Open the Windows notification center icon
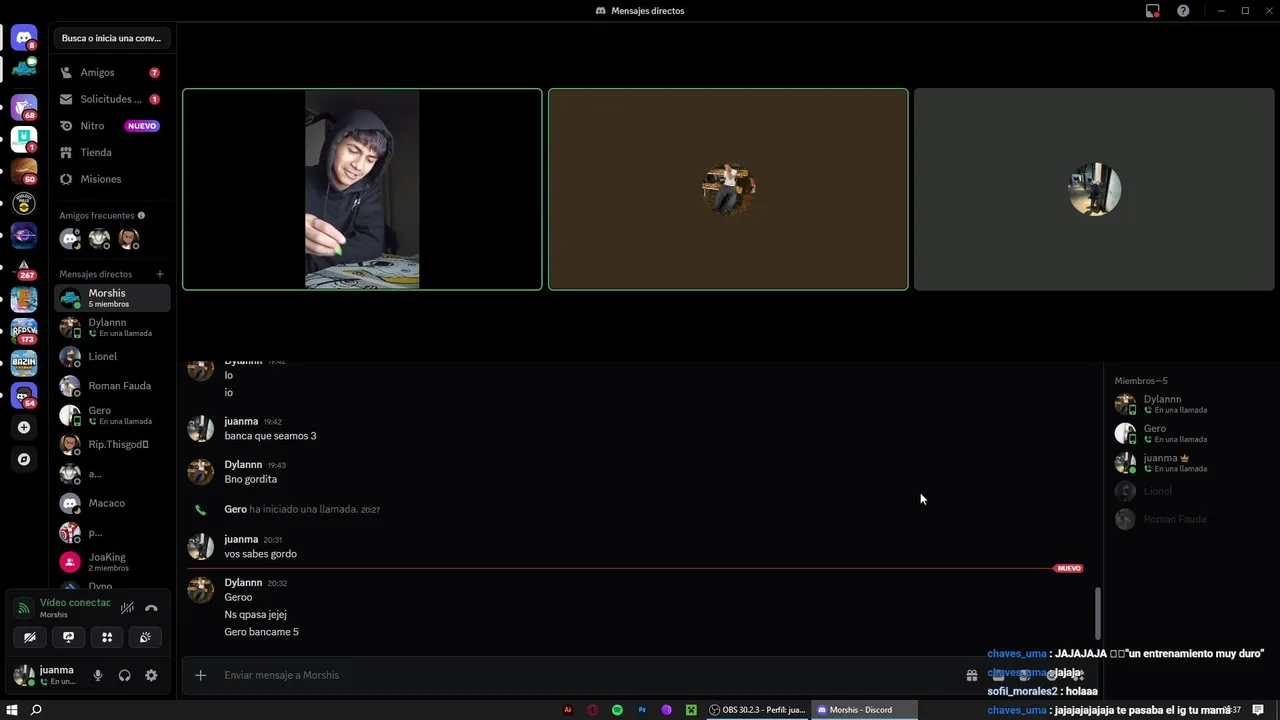This screenshot has height=720, width=1280. coord(1258,710)
